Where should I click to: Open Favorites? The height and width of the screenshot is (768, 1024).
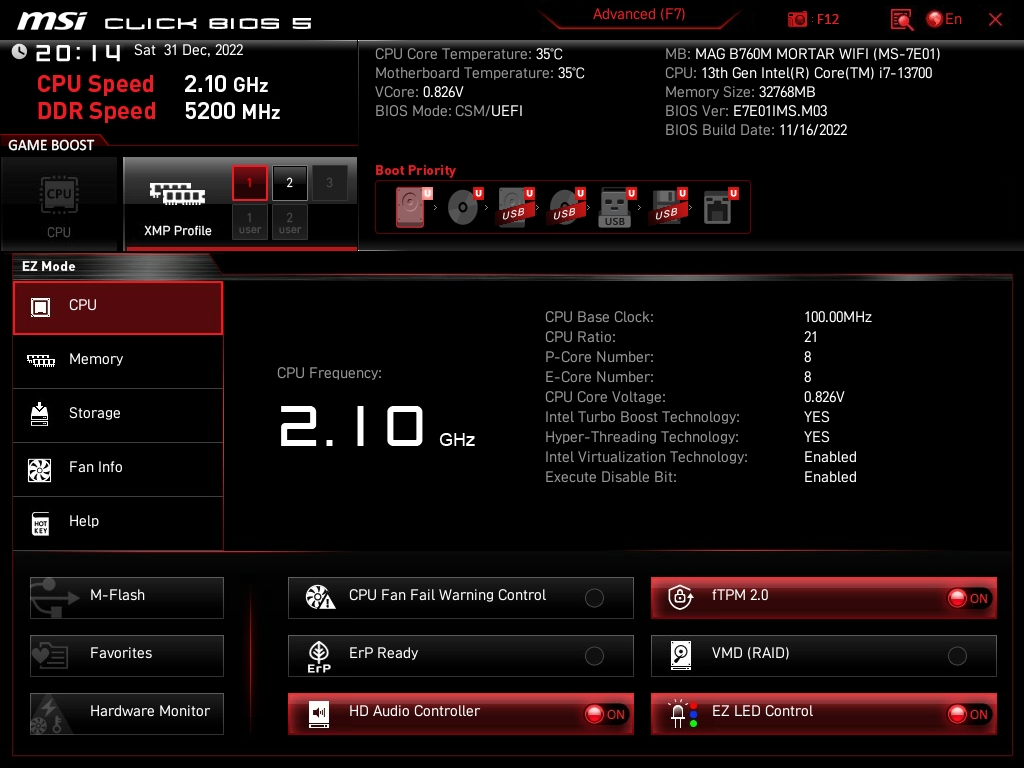coord(127,656)
